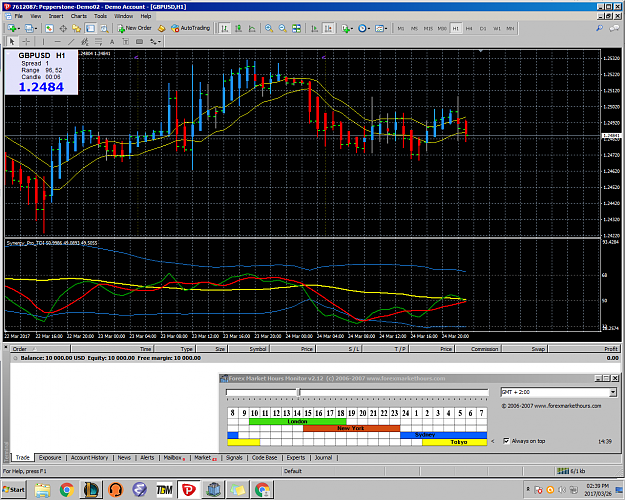Screen dimensions: 625x500
Task: Expand the arrows objects dropdown in line toolbar
Action: [x=159, y=41]
